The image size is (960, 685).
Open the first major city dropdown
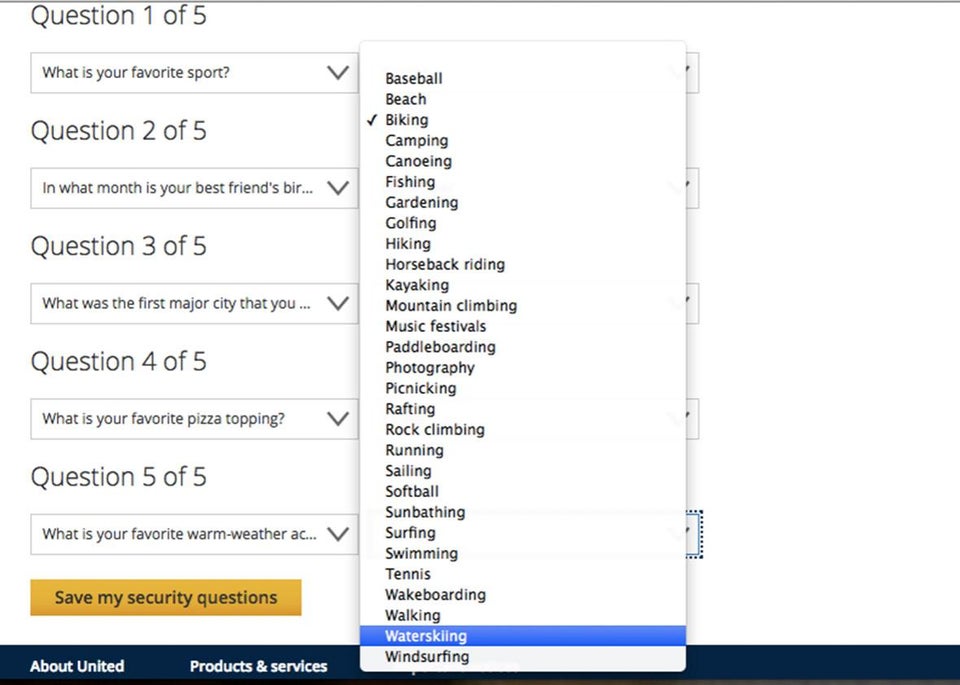pyautogui.click(x=193, y=304)
